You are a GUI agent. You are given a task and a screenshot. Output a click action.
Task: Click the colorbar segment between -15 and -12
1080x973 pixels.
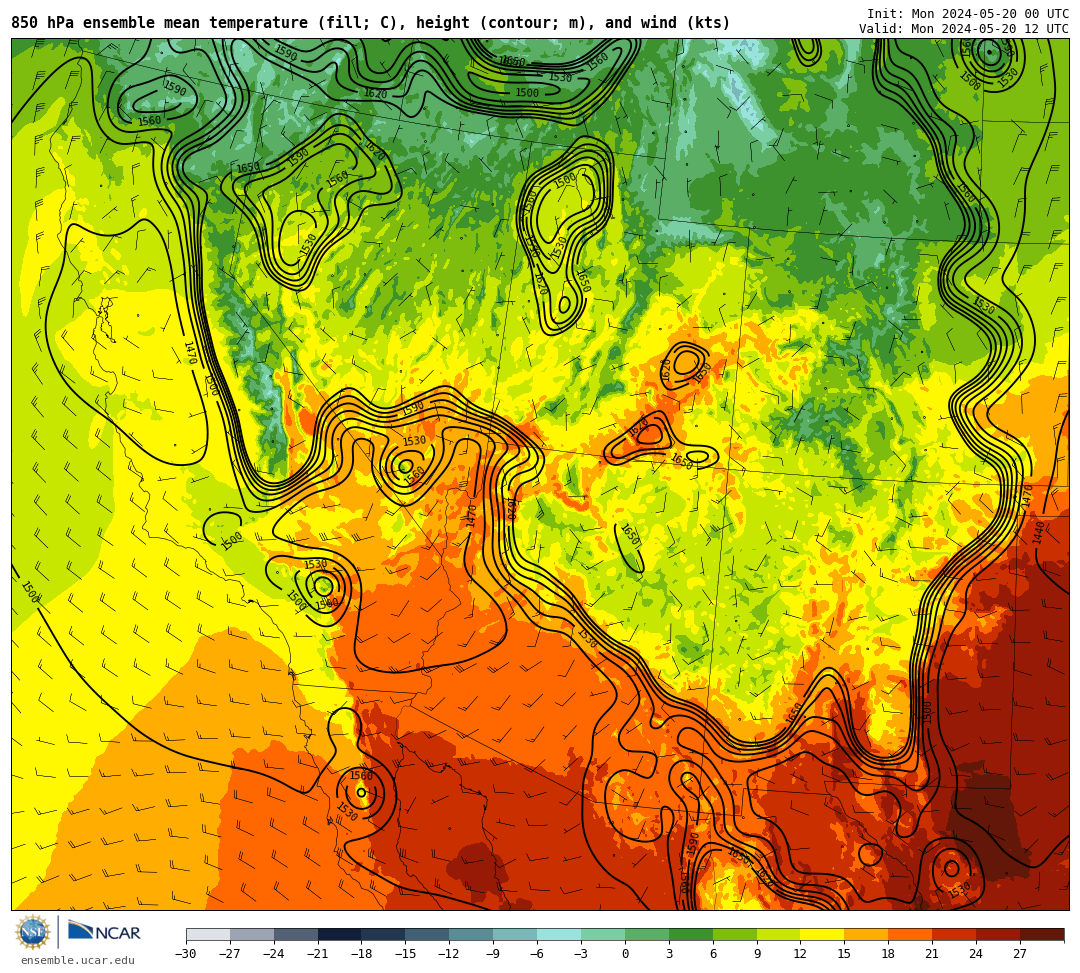[427, 934]
